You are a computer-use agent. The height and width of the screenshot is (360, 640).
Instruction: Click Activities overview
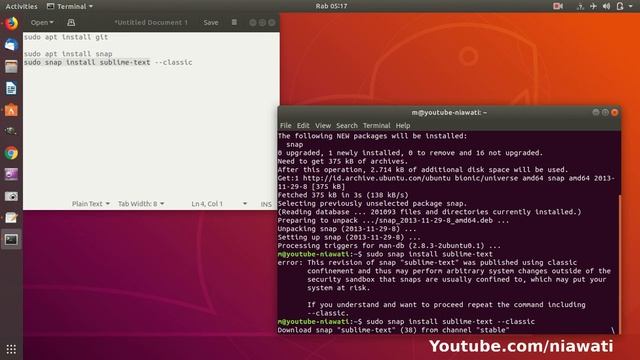pos(21,6)
